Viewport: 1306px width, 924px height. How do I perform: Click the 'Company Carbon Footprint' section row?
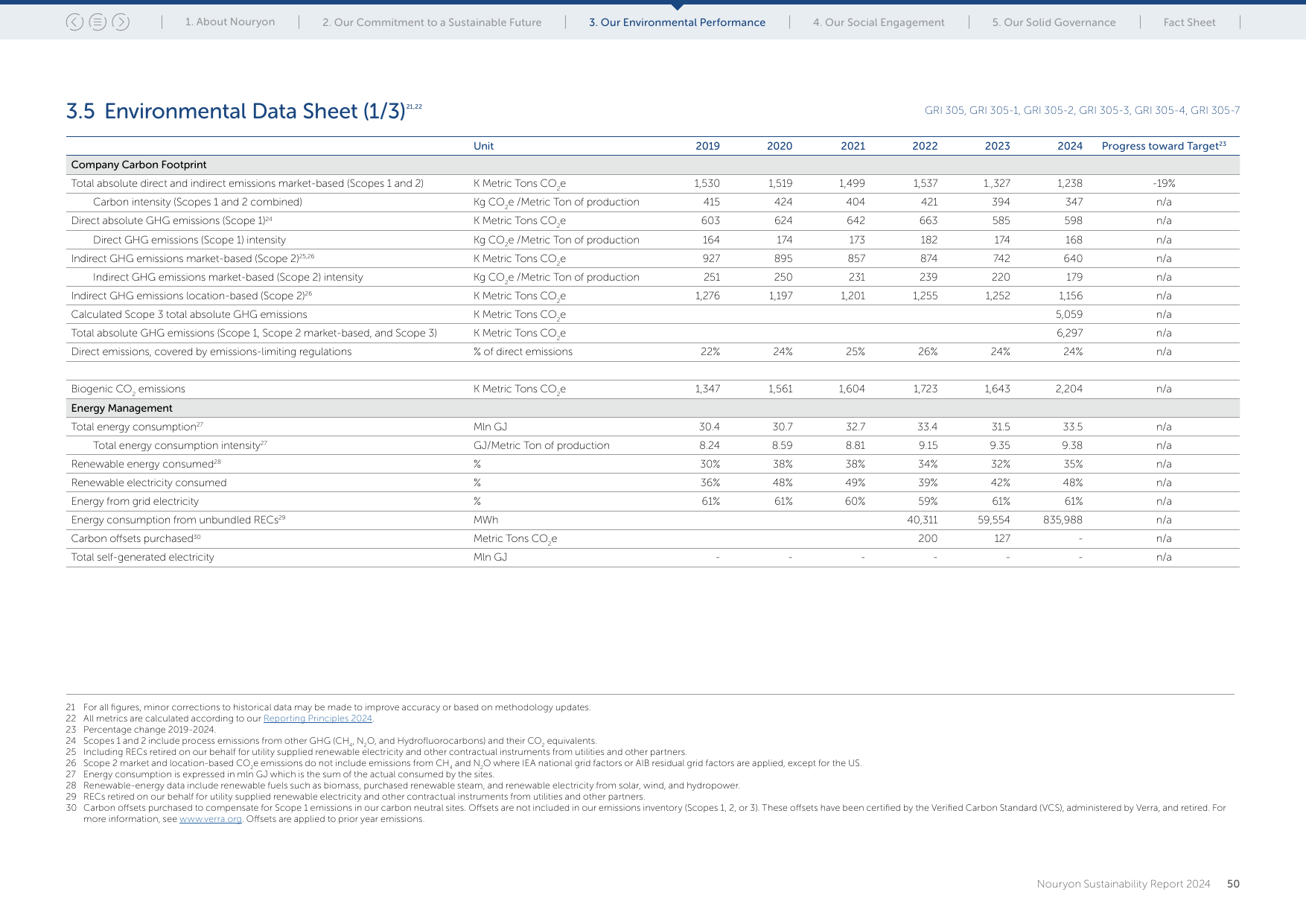click(x=653, y=165)
